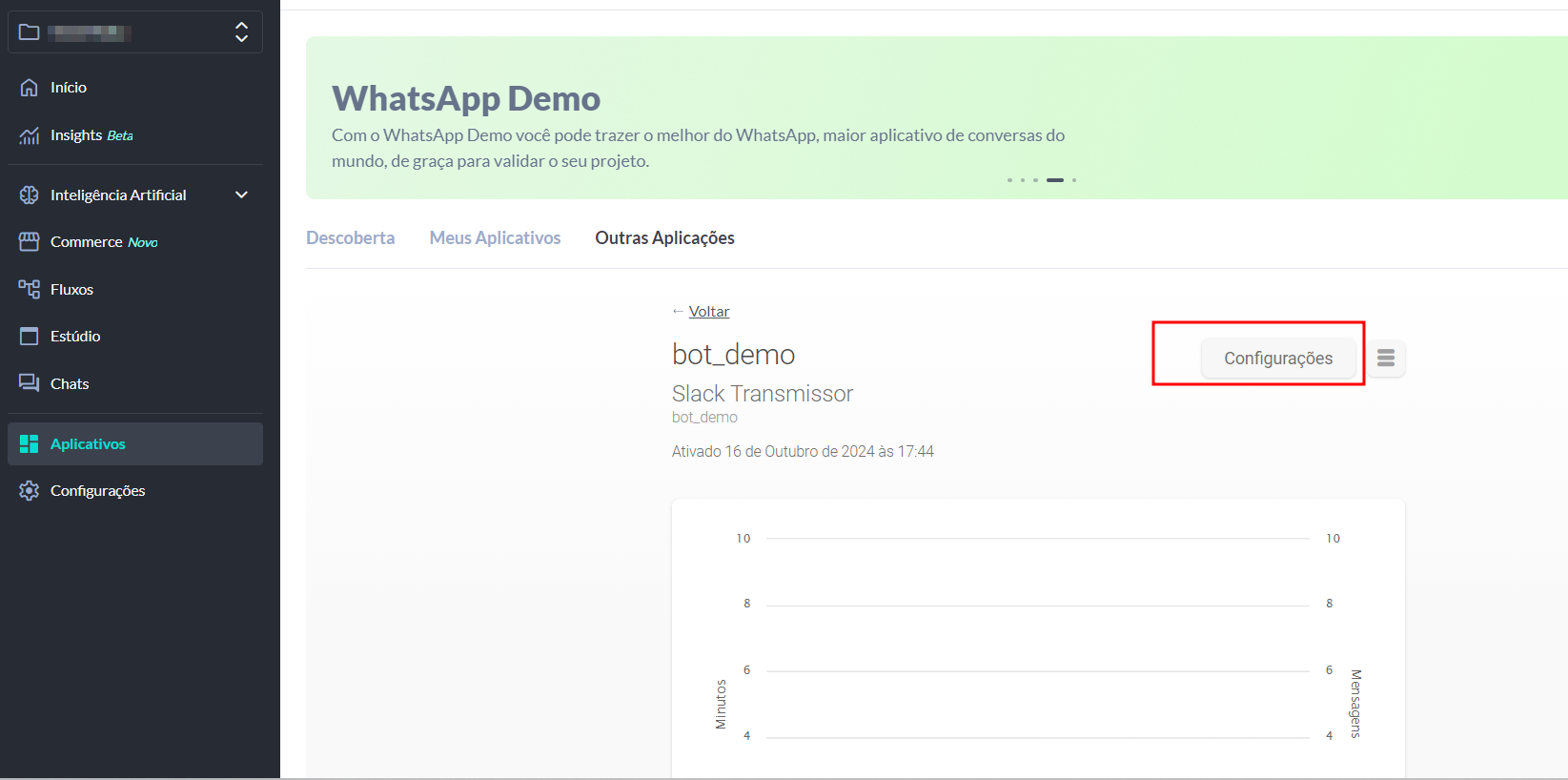Screen dimensions: 1568x780
Task: Select the Outras Aplicações tab
Action: point(664,238)
